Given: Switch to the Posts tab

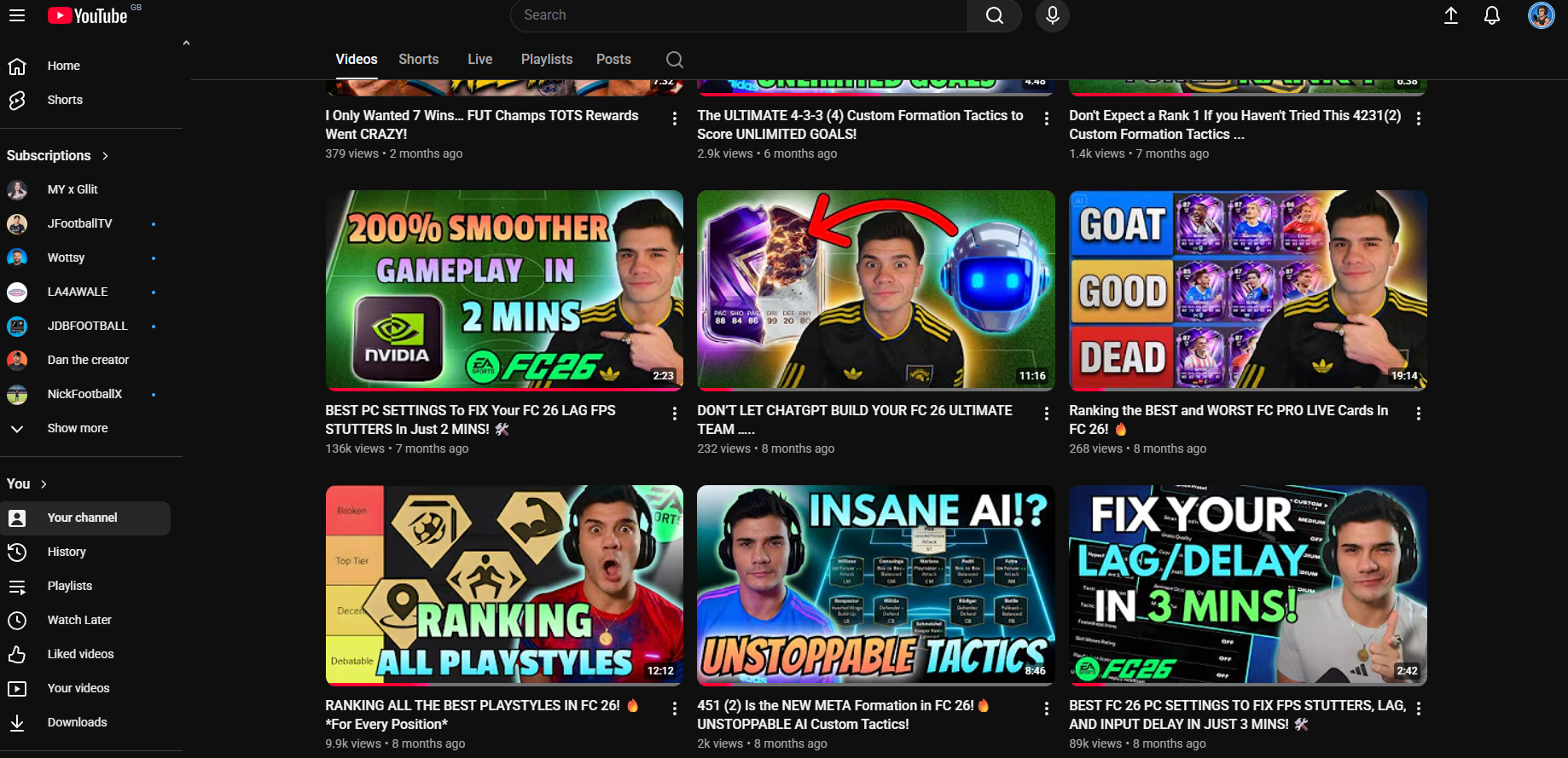Looking at the screenshot, I should coord(613,60).
